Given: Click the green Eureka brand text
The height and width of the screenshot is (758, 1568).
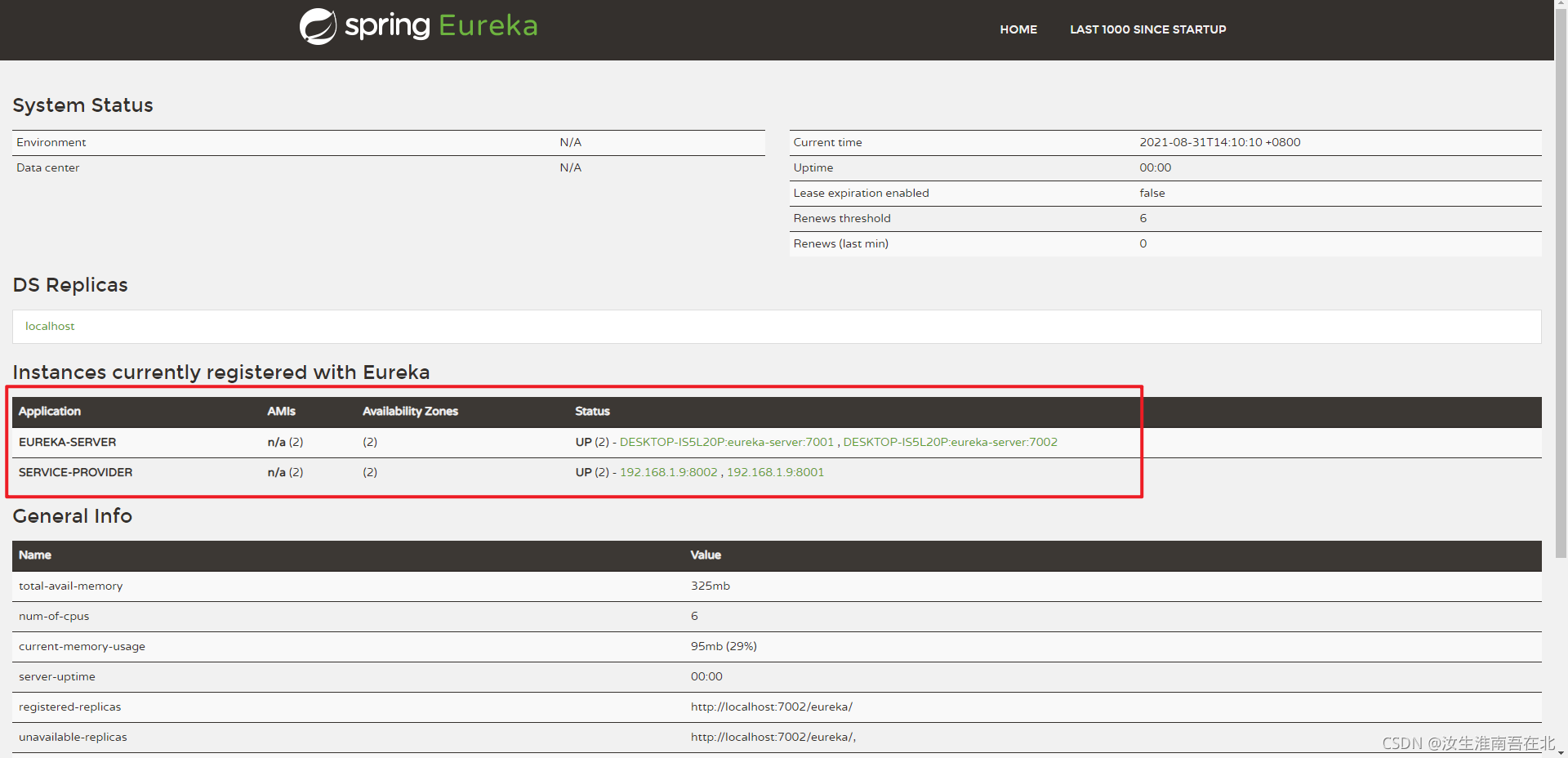Looking at the screenshot, I should pyautogui.click(x=488, y=26).
